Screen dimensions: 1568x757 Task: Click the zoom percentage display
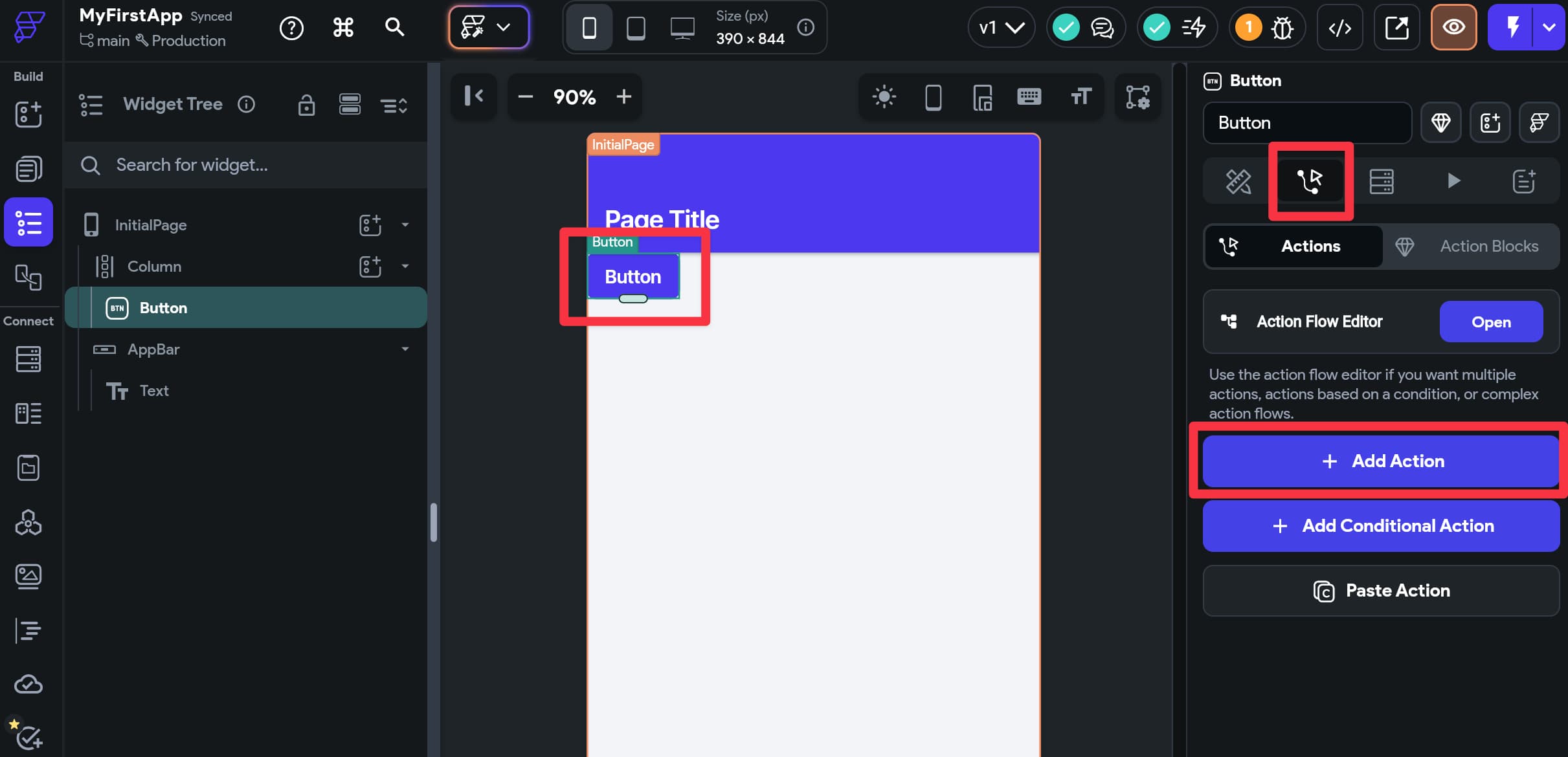pos(574,96)
